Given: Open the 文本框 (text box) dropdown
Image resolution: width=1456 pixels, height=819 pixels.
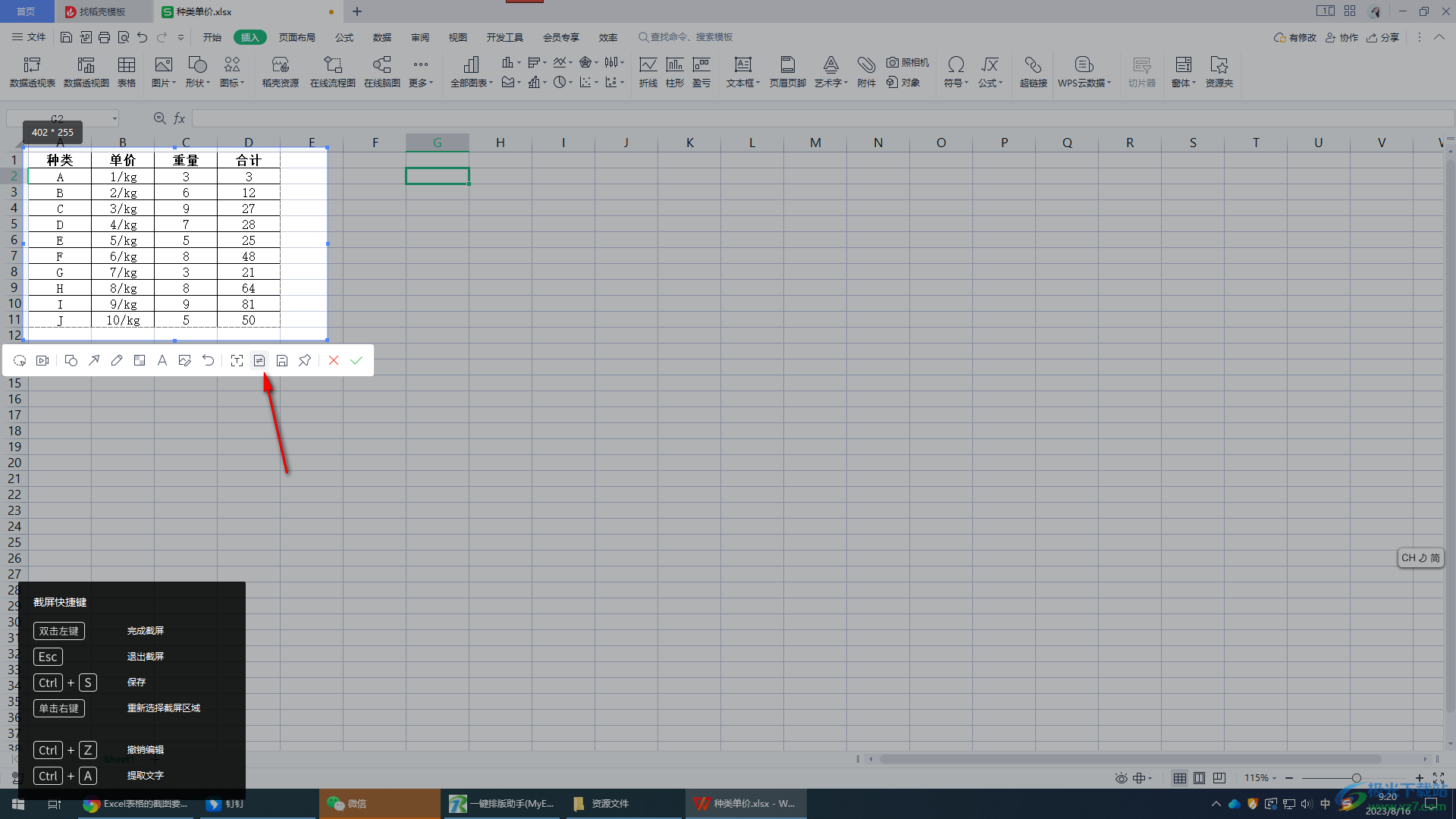Looking at the screenshot, I should point(742,83).
